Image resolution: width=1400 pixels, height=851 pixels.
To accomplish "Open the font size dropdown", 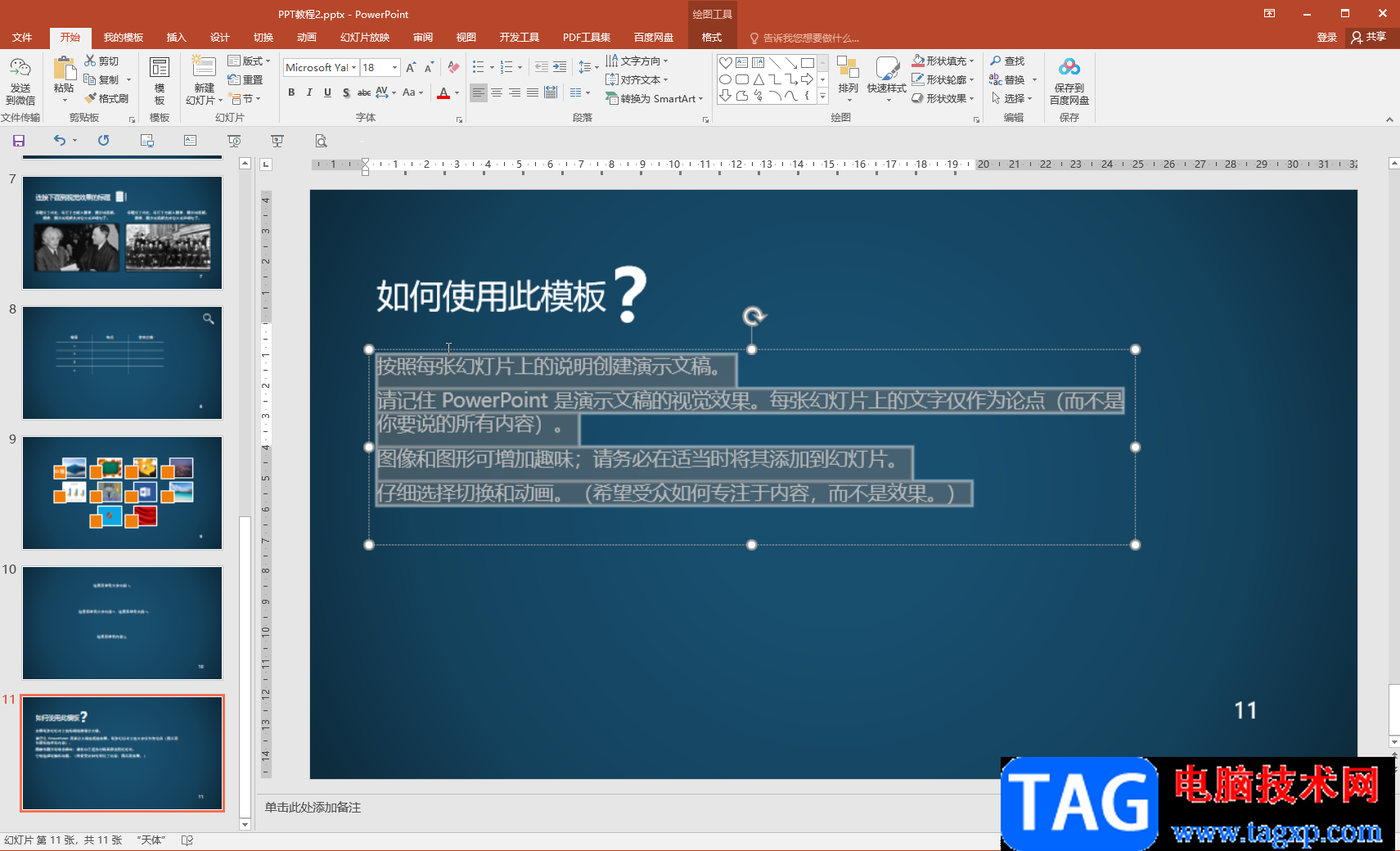I will pyautogui.click(x=395, y=68).
